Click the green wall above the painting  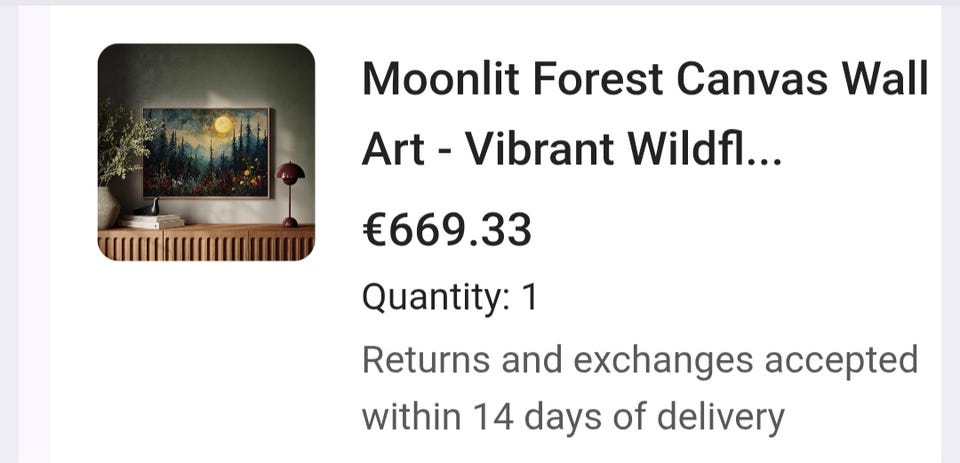coord(206,75)
